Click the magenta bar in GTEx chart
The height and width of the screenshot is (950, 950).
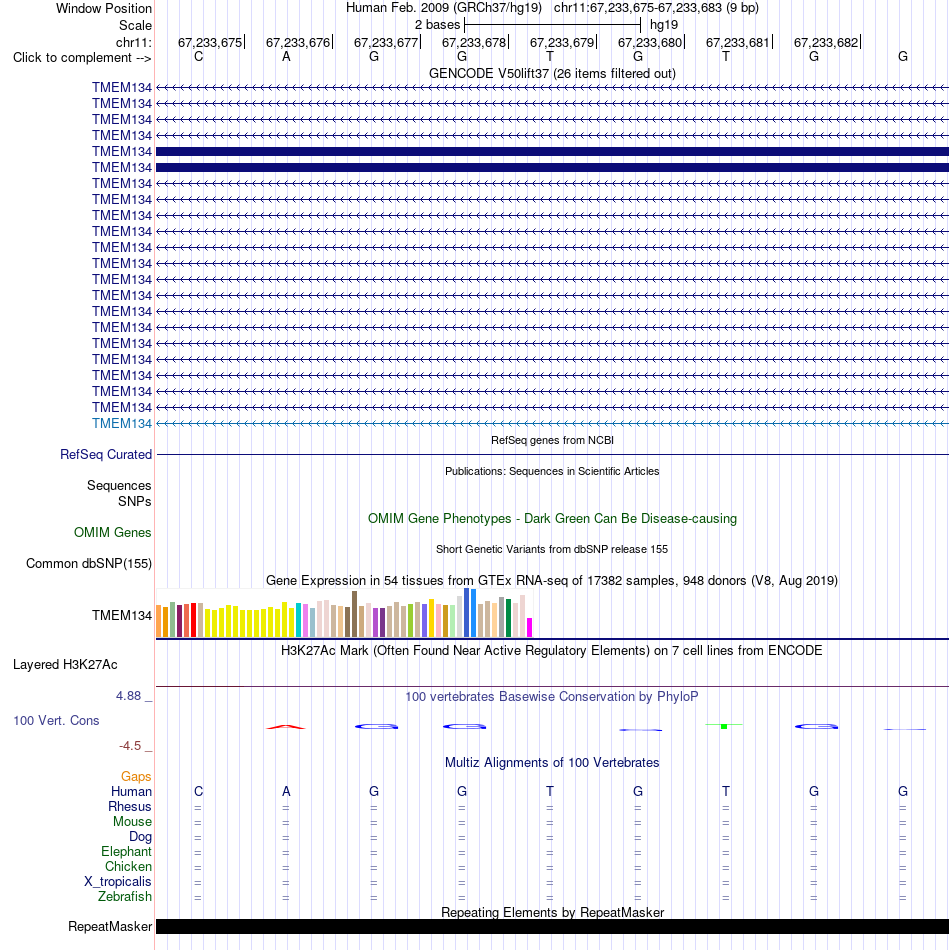click(x=530, y=627)
